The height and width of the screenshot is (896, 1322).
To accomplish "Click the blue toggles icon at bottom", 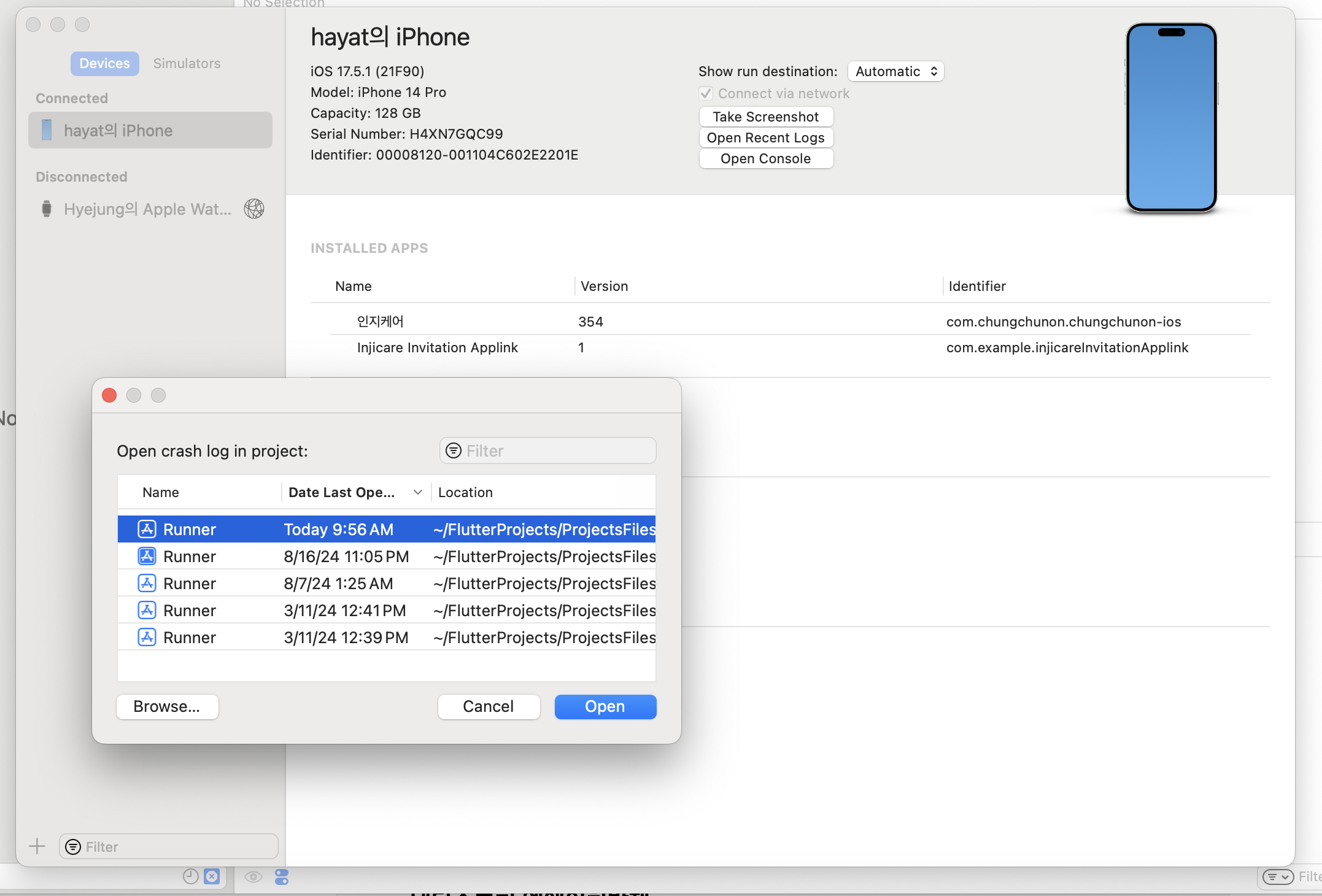I will 282,876.
